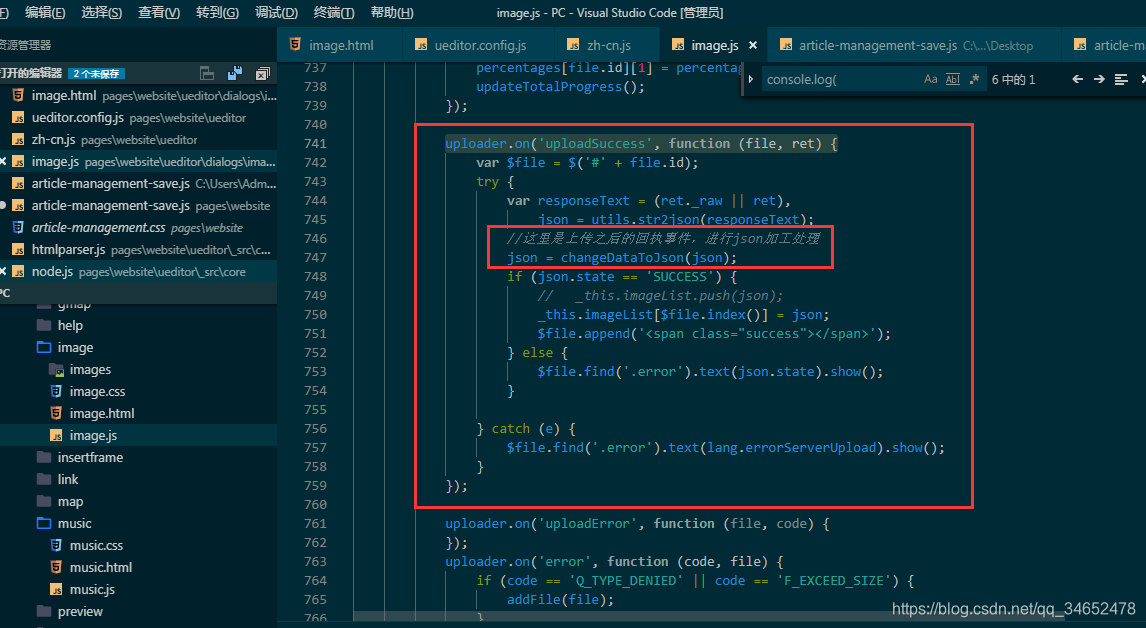Click the 2 个未保存 unsaved badge

(96, 73)
